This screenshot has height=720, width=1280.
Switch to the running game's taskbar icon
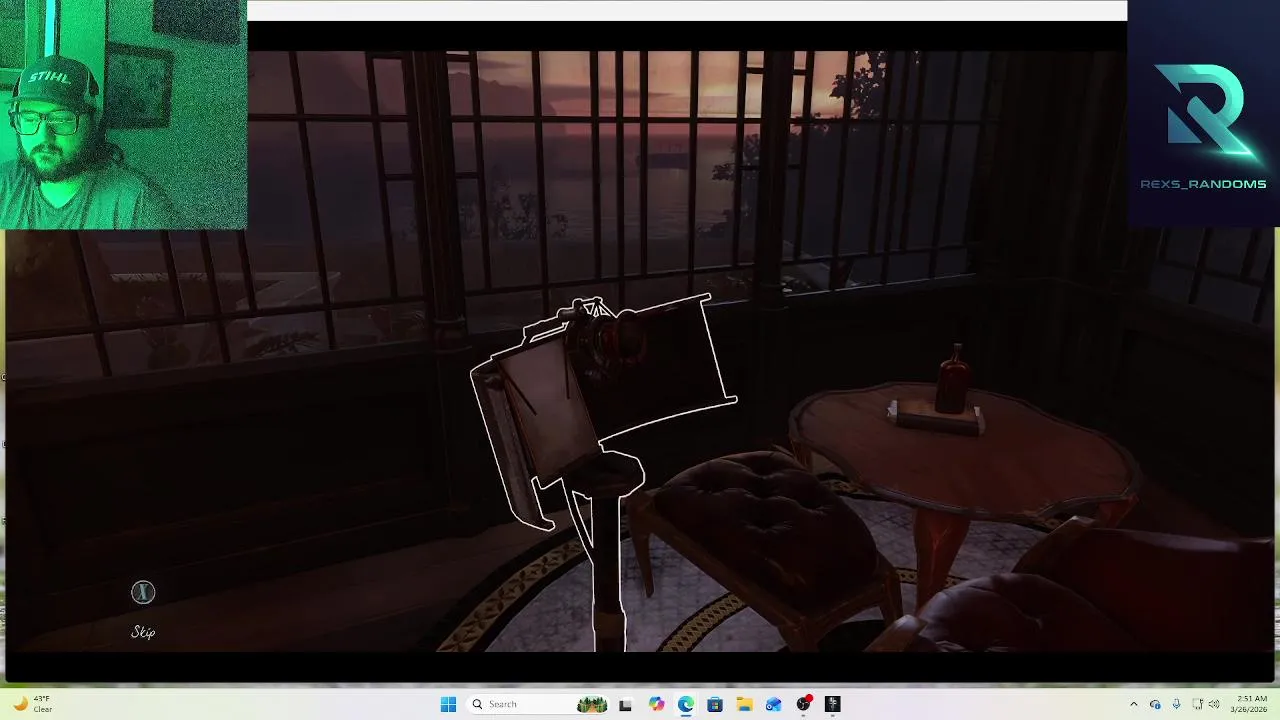833,704
